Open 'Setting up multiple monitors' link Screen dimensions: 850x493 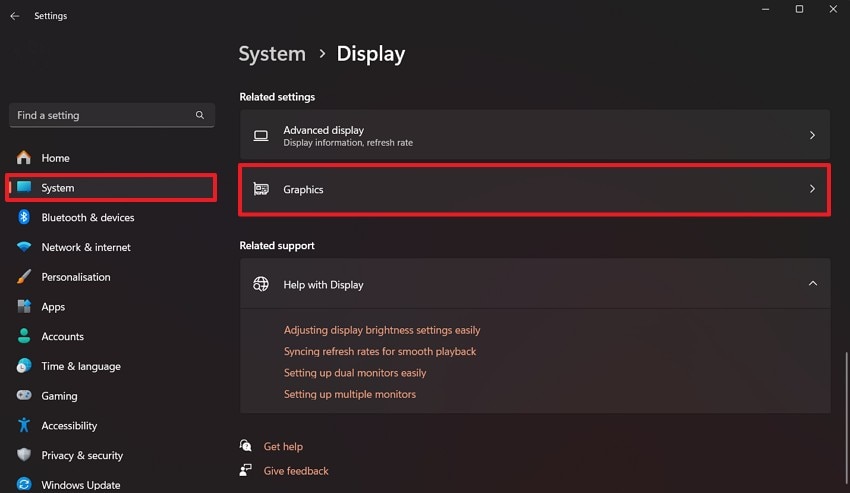coord(350,394)
